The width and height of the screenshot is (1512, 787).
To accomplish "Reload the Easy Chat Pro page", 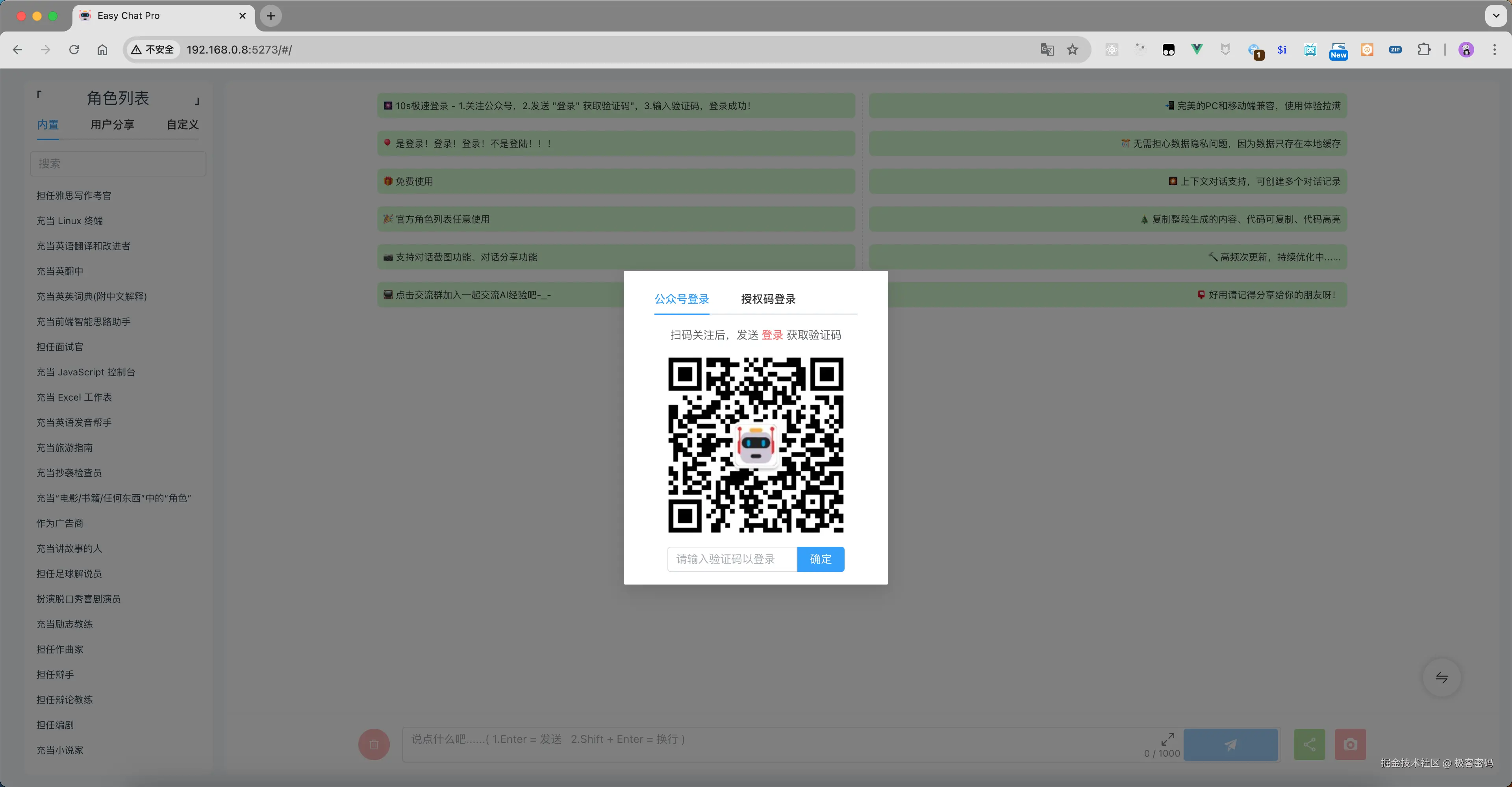I will pos(74,50).
